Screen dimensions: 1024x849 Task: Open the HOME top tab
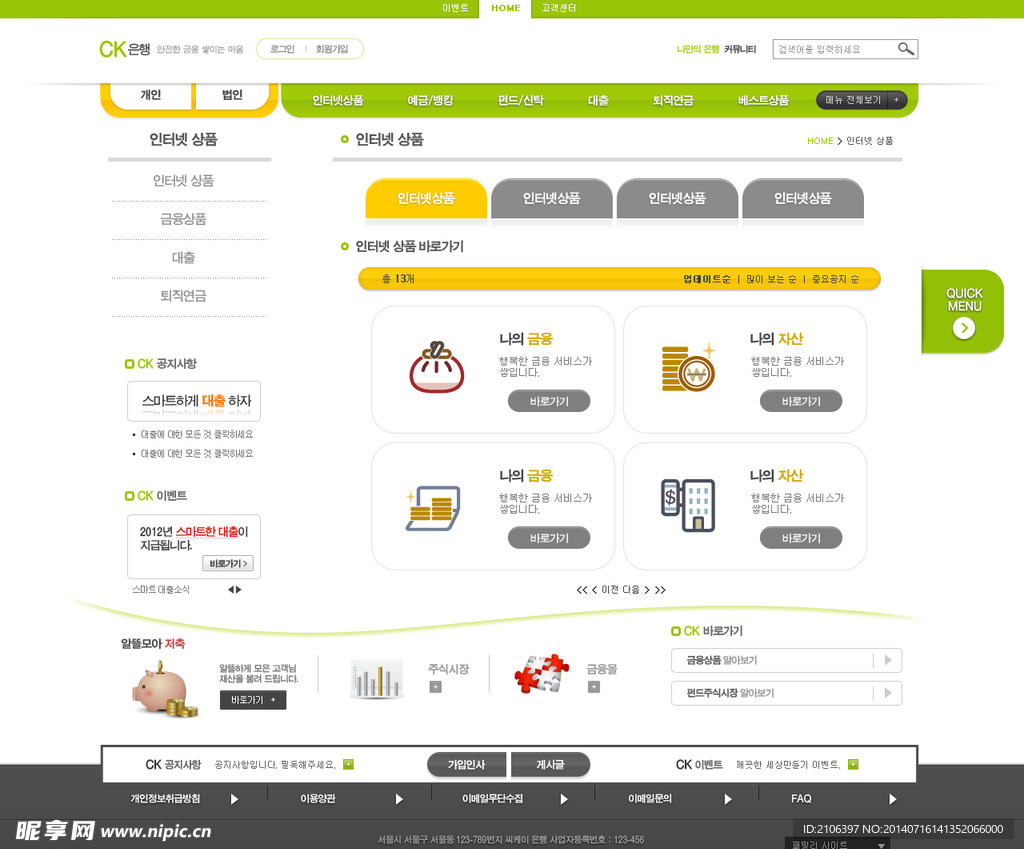505,8
